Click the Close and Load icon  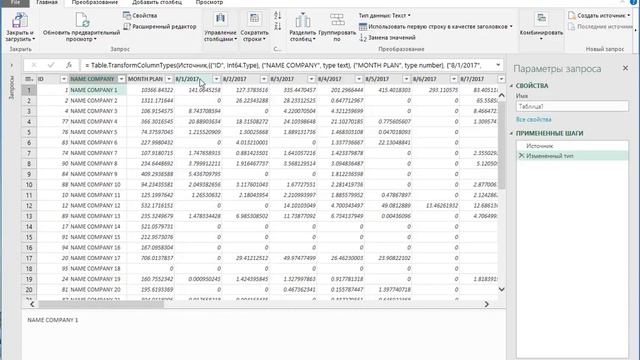[x=20, y=20]
